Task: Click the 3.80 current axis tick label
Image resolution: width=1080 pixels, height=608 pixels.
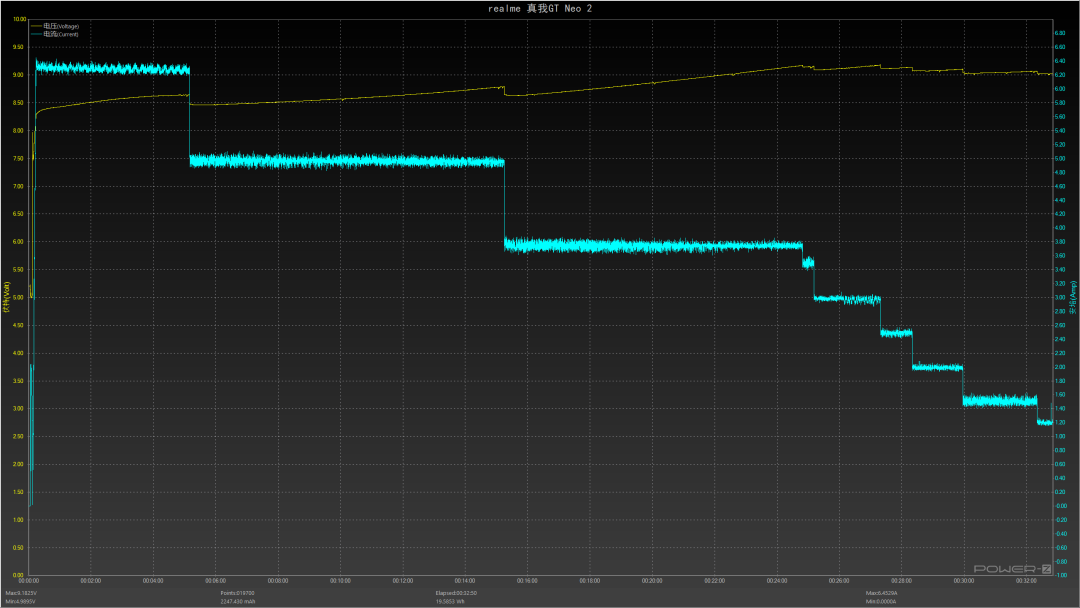Action: pyautogui.click(x=1060, y=242)
